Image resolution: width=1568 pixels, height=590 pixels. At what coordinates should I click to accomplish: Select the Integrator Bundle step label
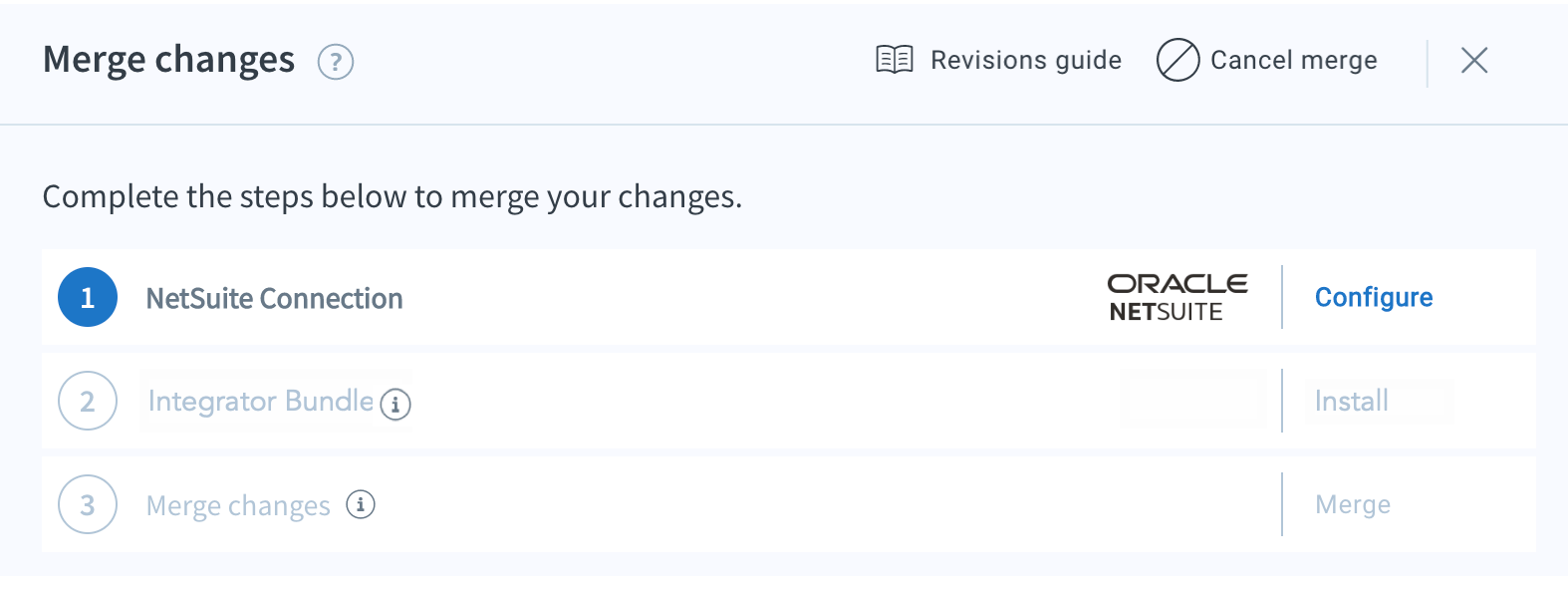point(261,401)
